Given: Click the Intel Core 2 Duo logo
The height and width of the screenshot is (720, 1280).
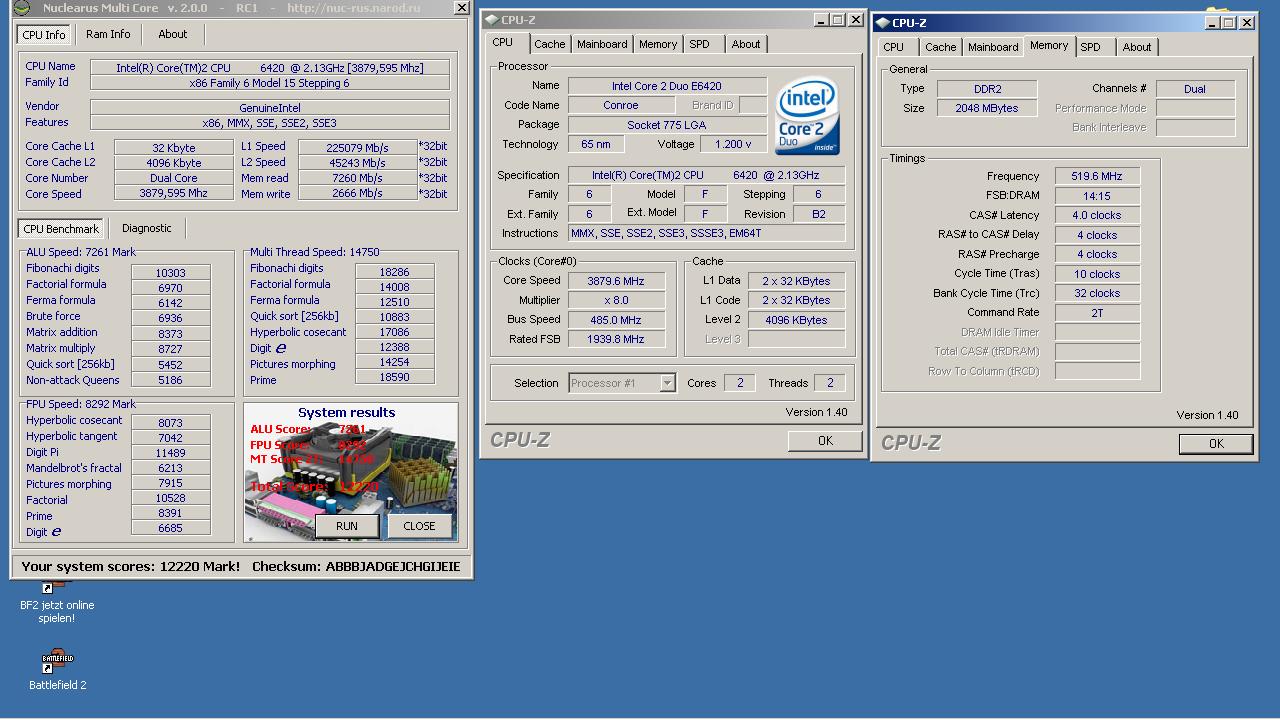Looking at the screenshot, I should [x=807, y=116].
